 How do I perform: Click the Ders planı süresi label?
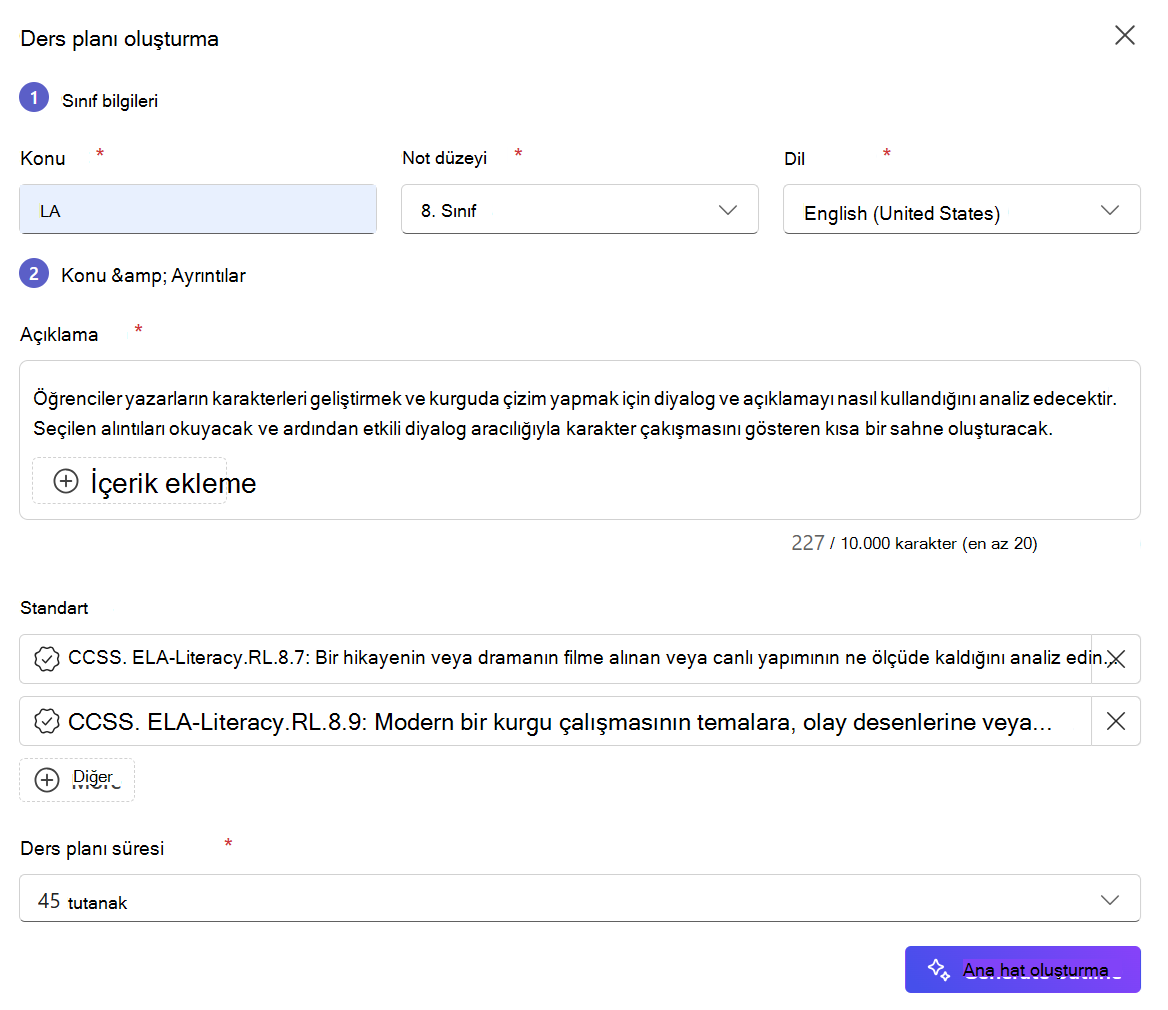[92, 848]
